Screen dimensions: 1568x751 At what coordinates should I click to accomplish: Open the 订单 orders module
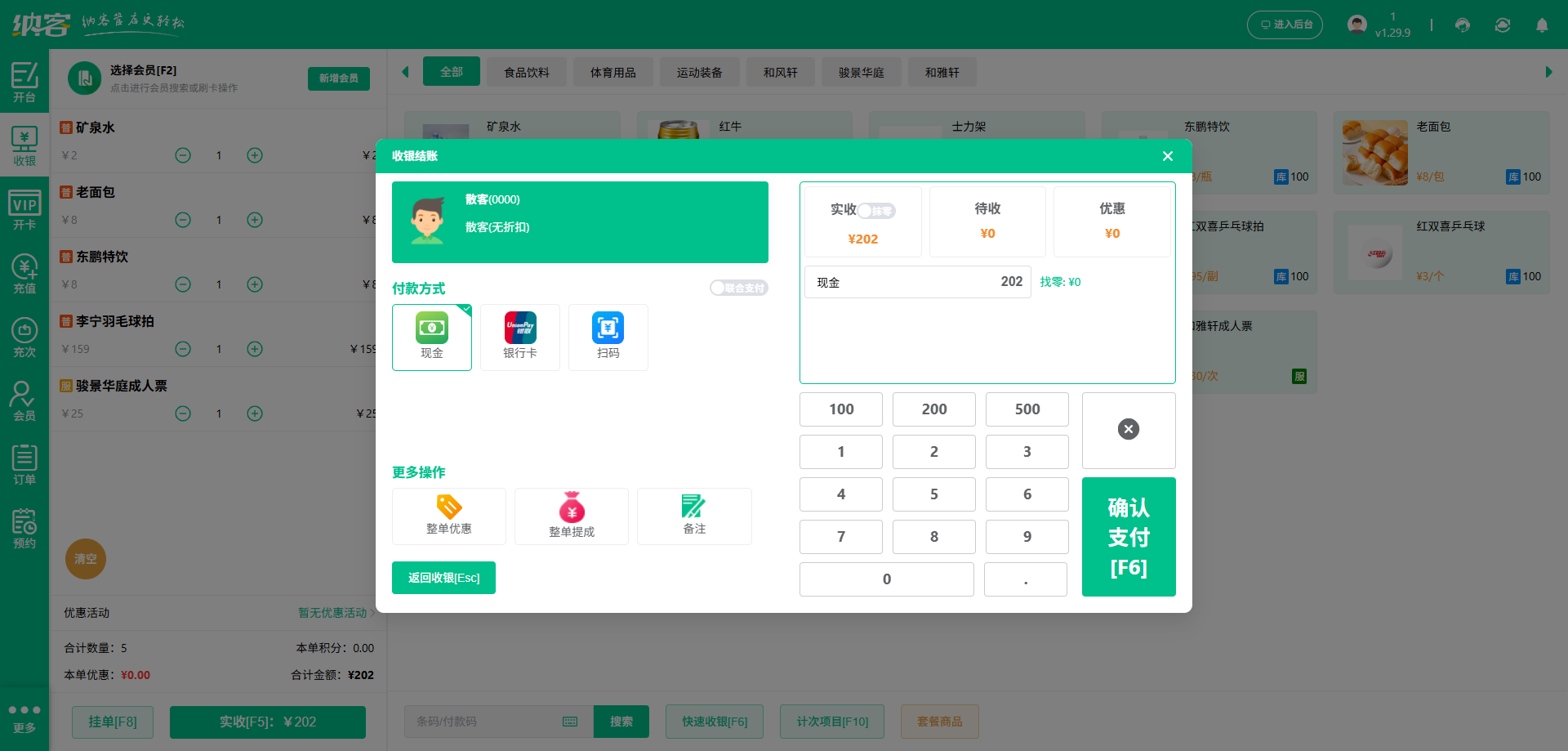(x=24, y=464)
